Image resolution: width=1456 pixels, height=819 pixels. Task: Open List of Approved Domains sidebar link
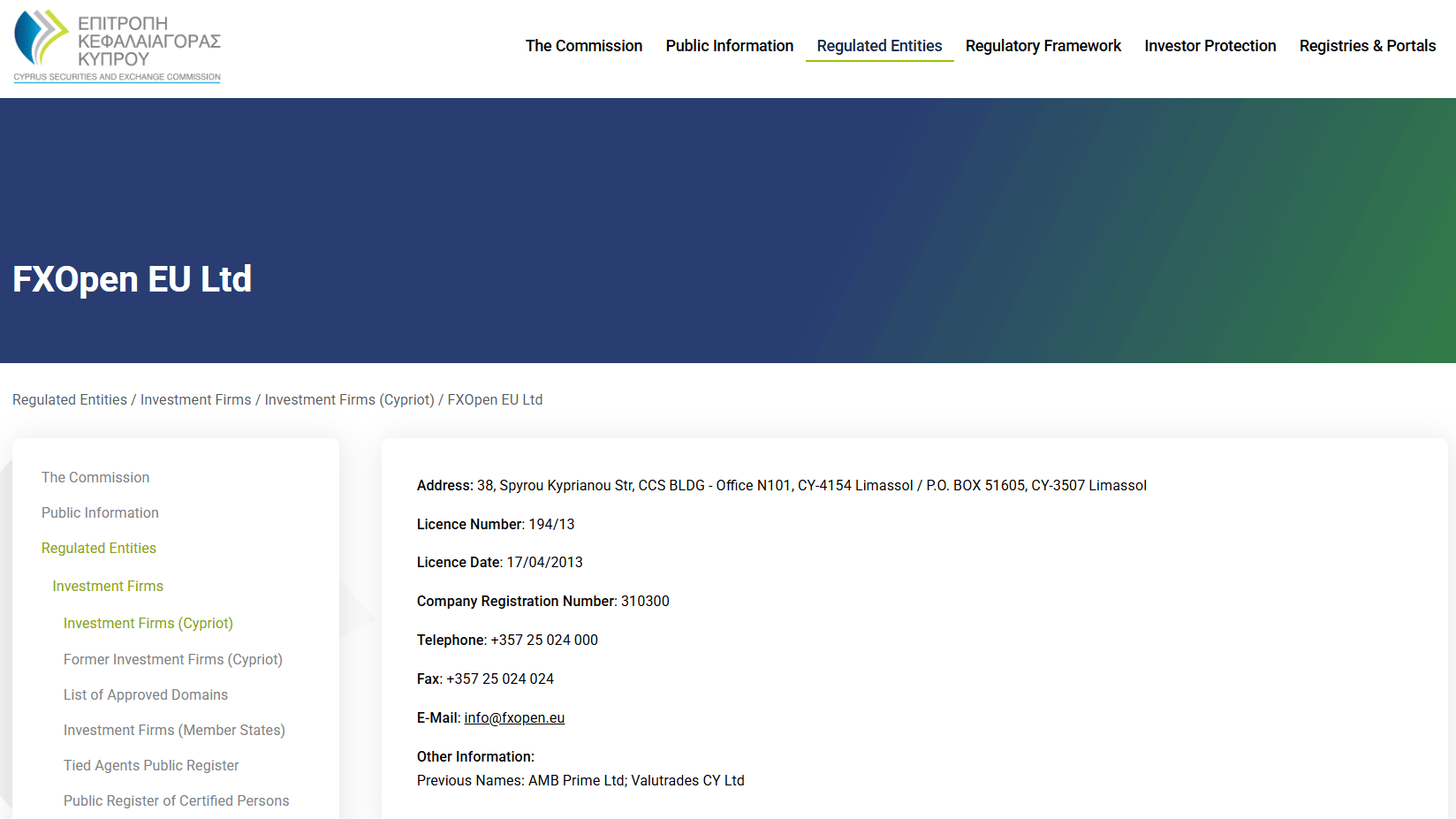click(x=146, y=694)
